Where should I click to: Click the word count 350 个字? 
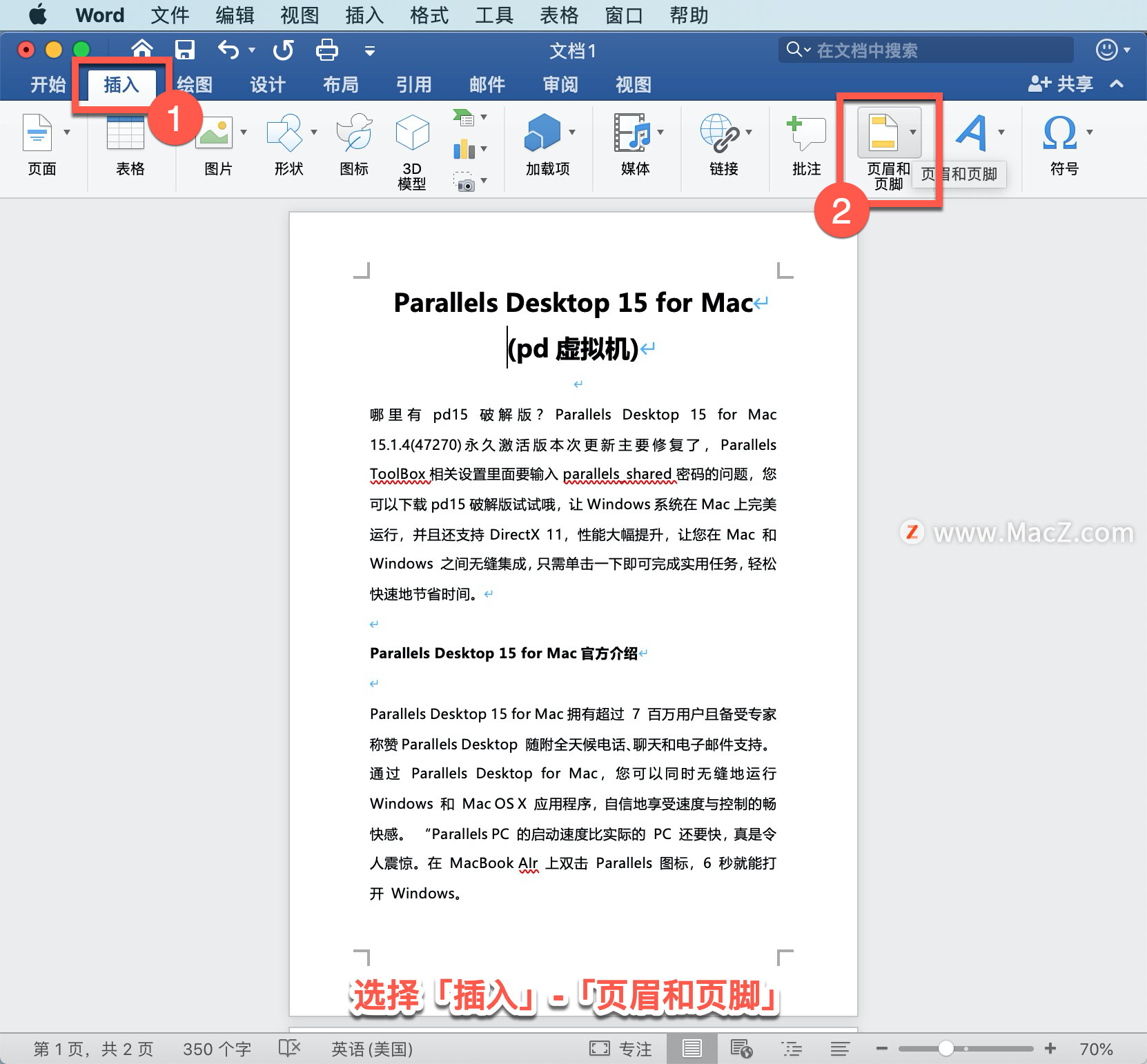(x=217, y=1049)
